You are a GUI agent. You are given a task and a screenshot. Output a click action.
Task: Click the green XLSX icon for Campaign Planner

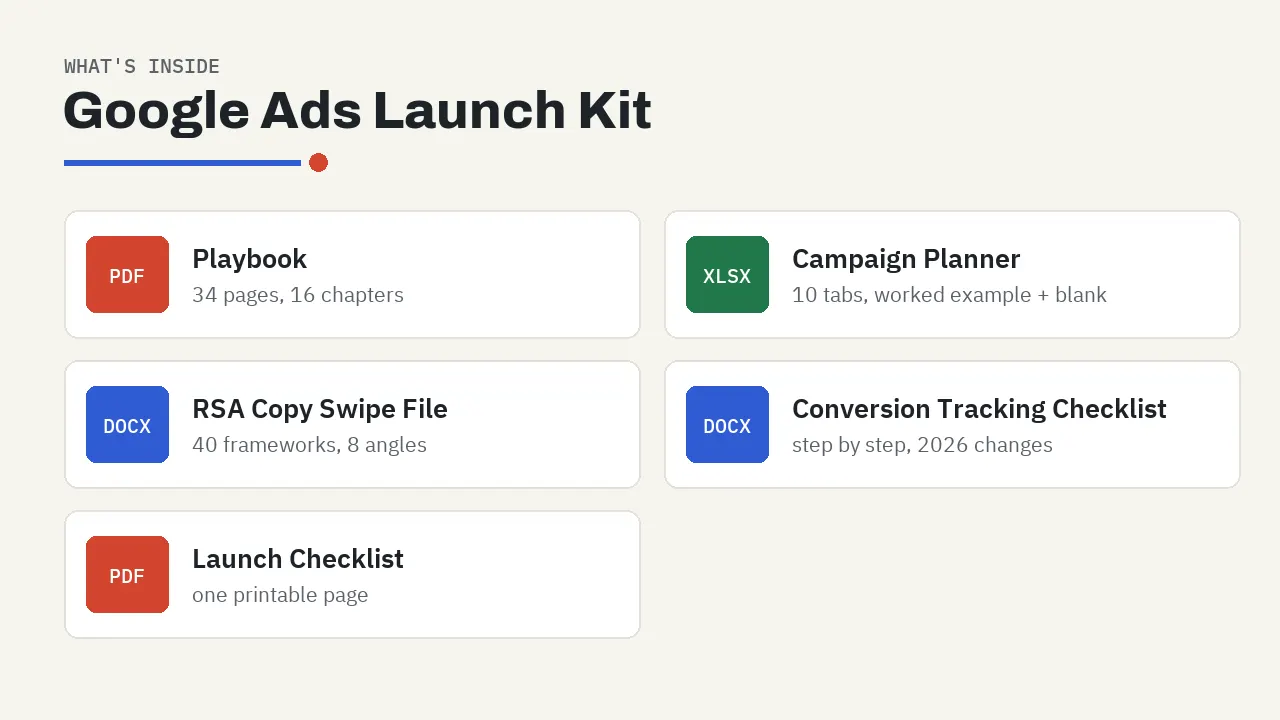tap(727, 274)
